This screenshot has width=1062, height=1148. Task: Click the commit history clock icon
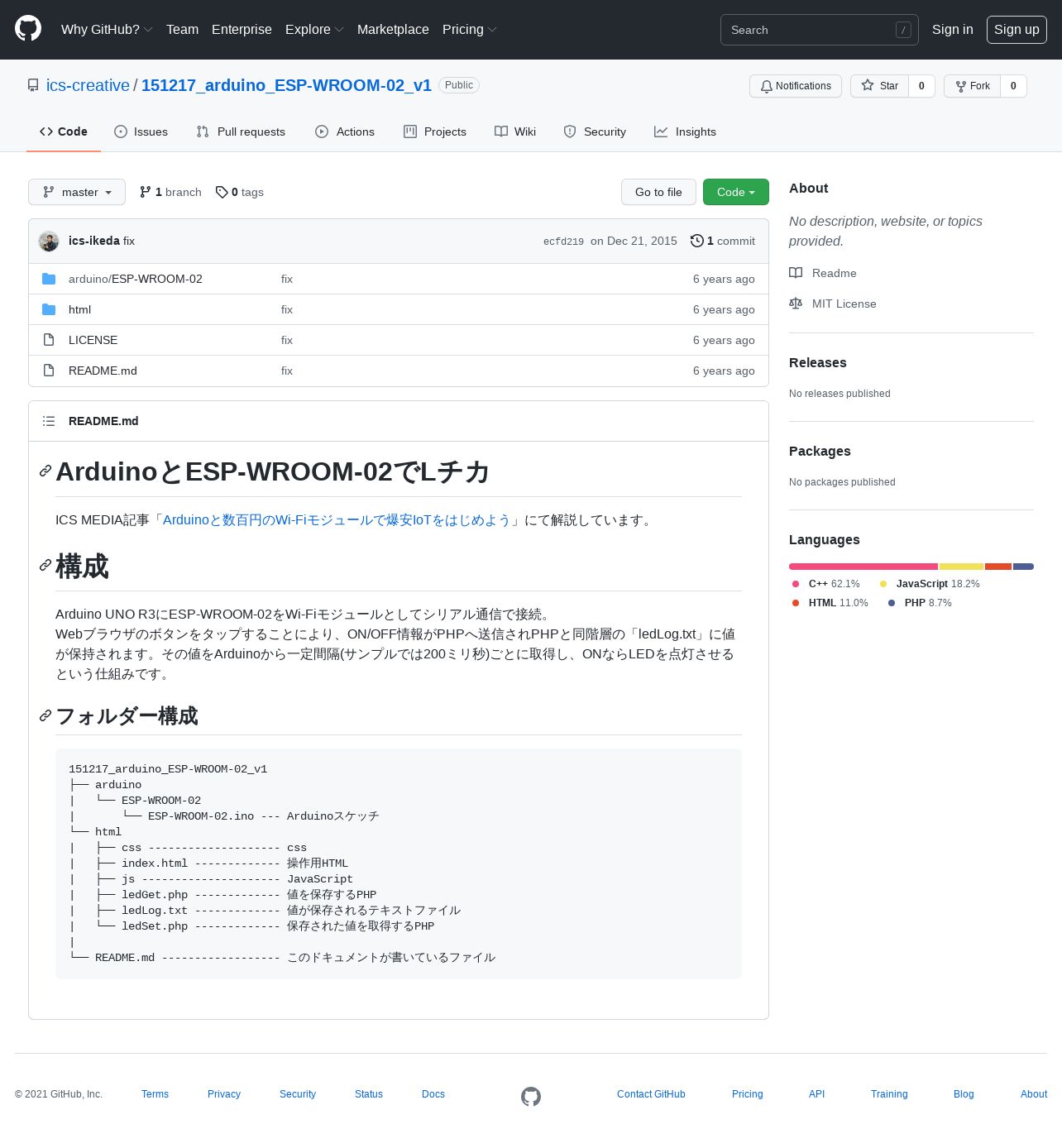point(697,241)
